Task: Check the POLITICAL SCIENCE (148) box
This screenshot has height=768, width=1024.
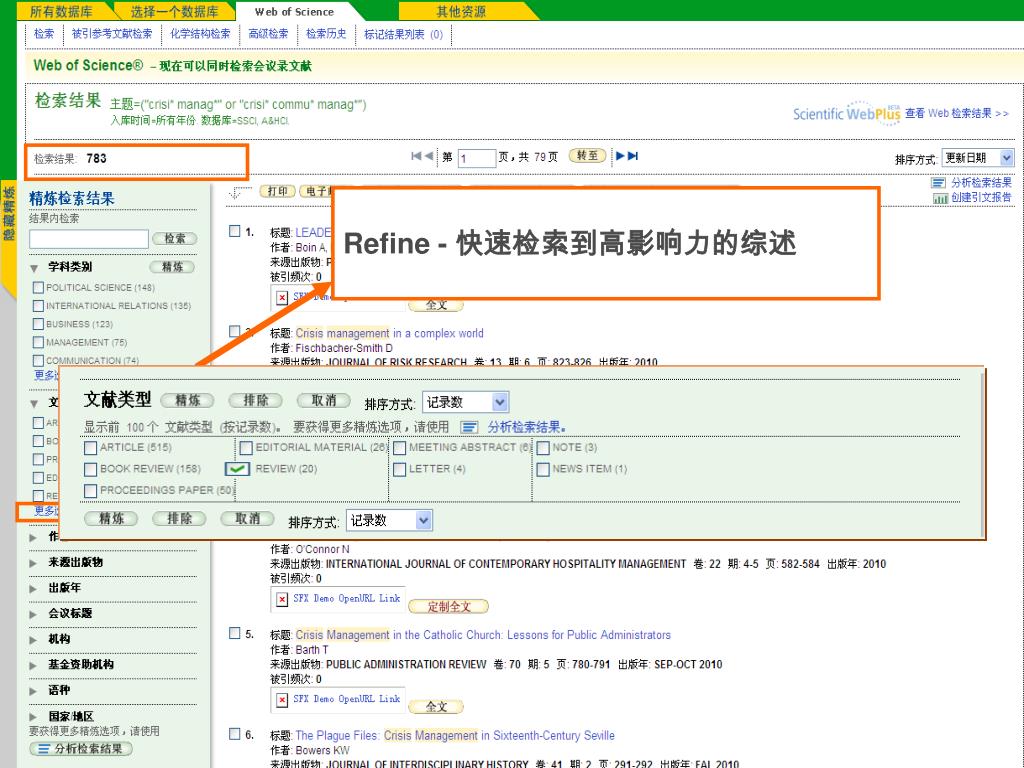Action: (x=38, y=287)
